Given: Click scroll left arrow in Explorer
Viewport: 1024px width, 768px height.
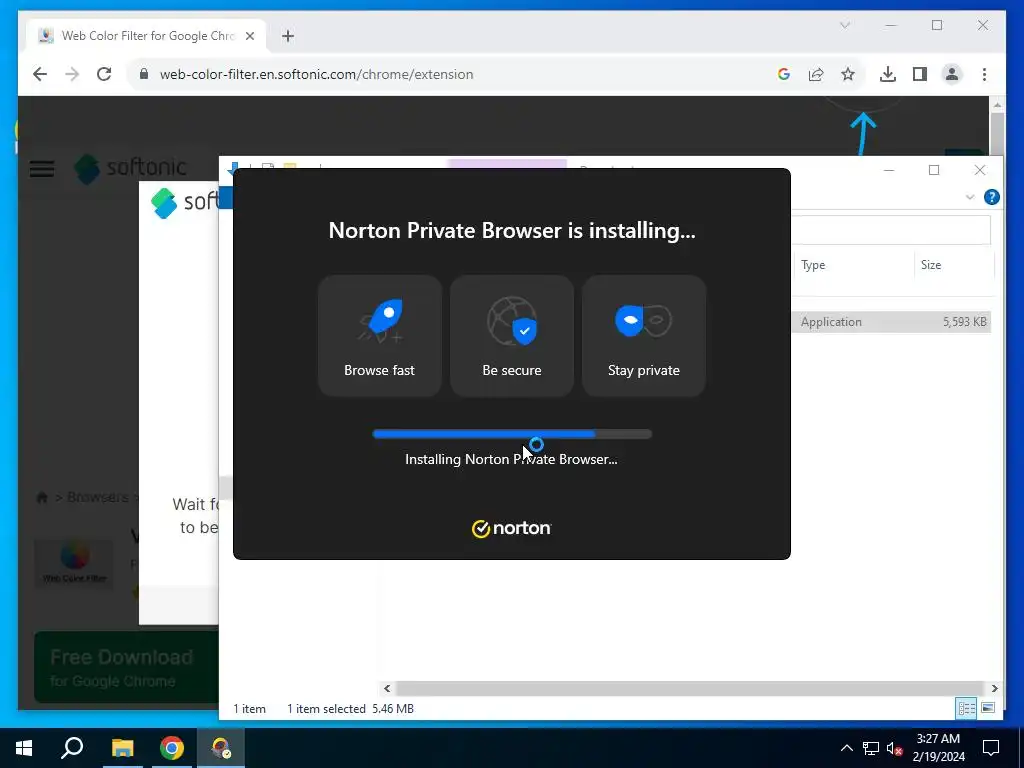Looking at the screenshot, I should (387, 688).
